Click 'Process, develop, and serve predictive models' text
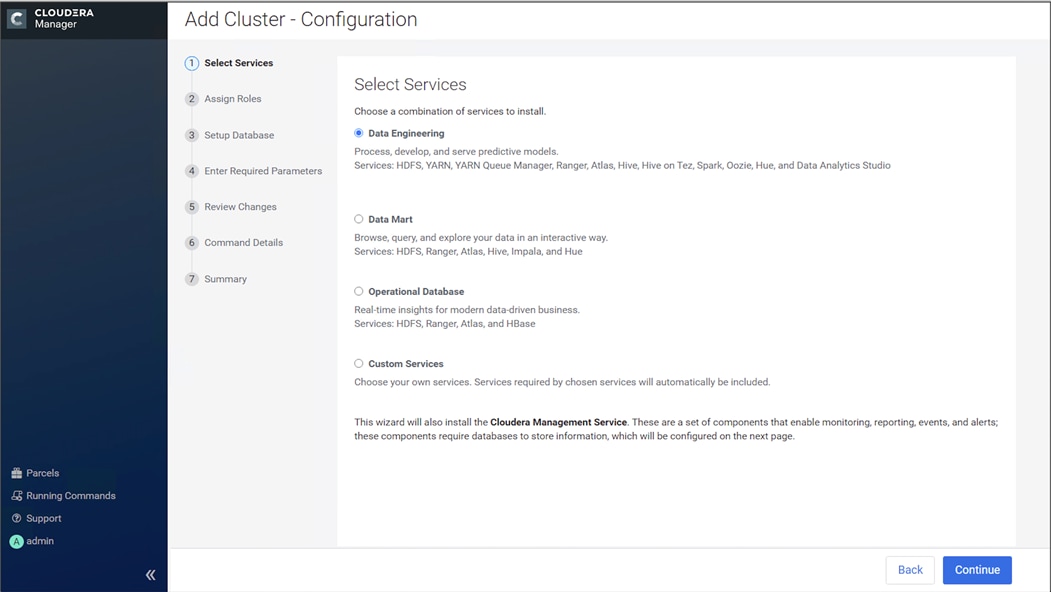Viewport: 1051px width, 592px height. coord(456,152)
